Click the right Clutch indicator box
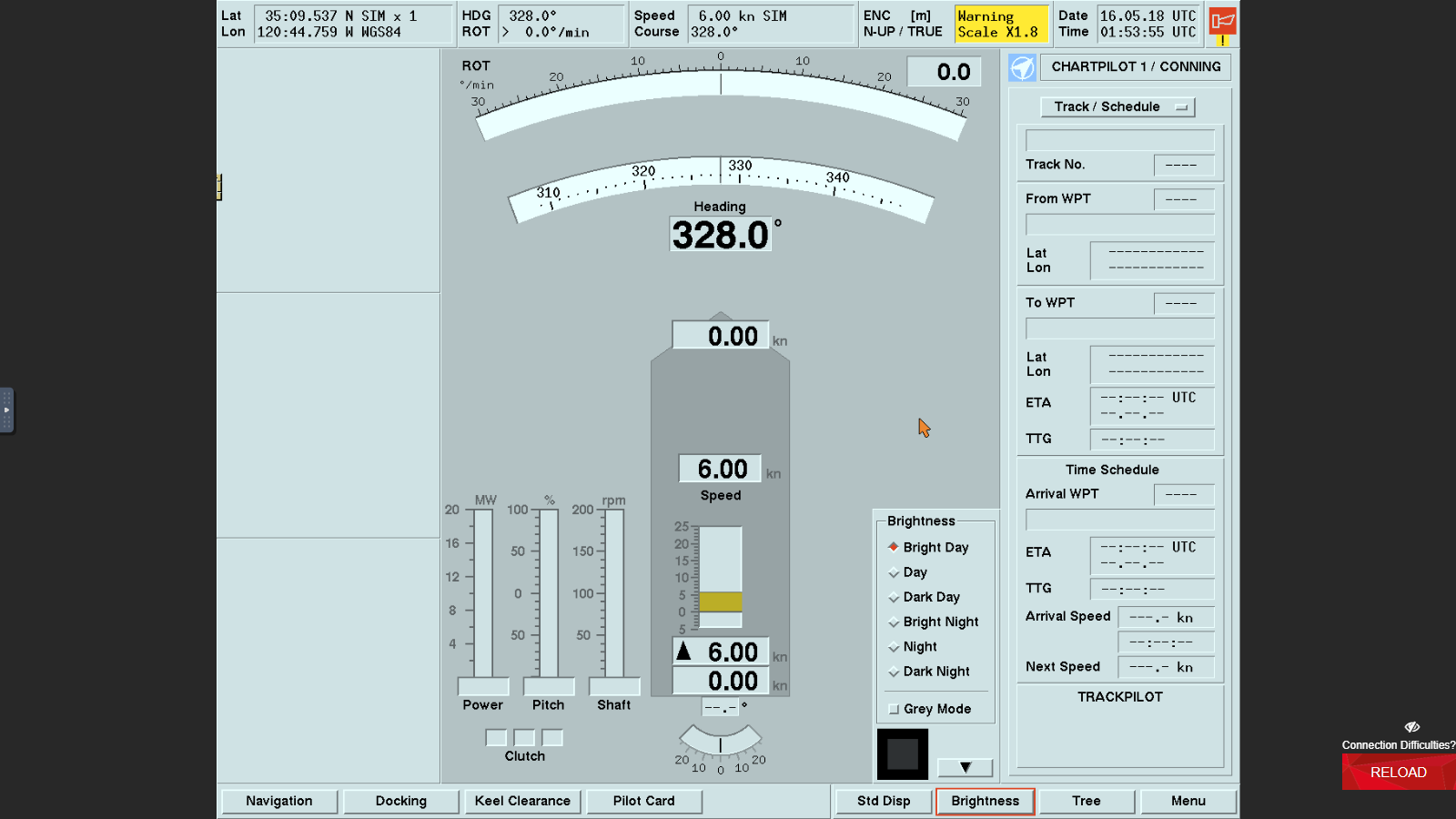This screenshot has height=819, width=1456. click(x=552, y=737)
